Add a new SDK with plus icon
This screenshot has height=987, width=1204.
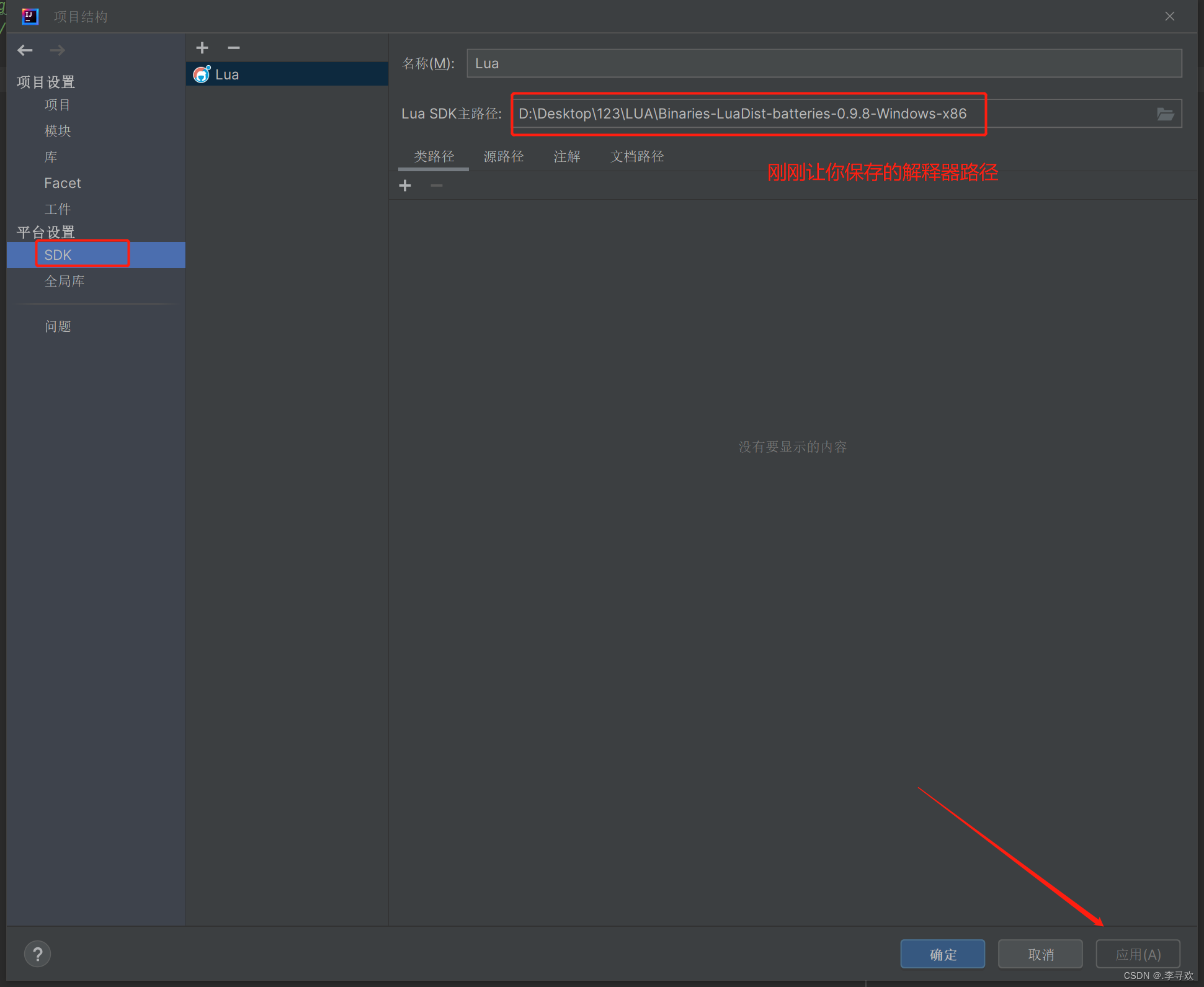(x=202, y=48)
